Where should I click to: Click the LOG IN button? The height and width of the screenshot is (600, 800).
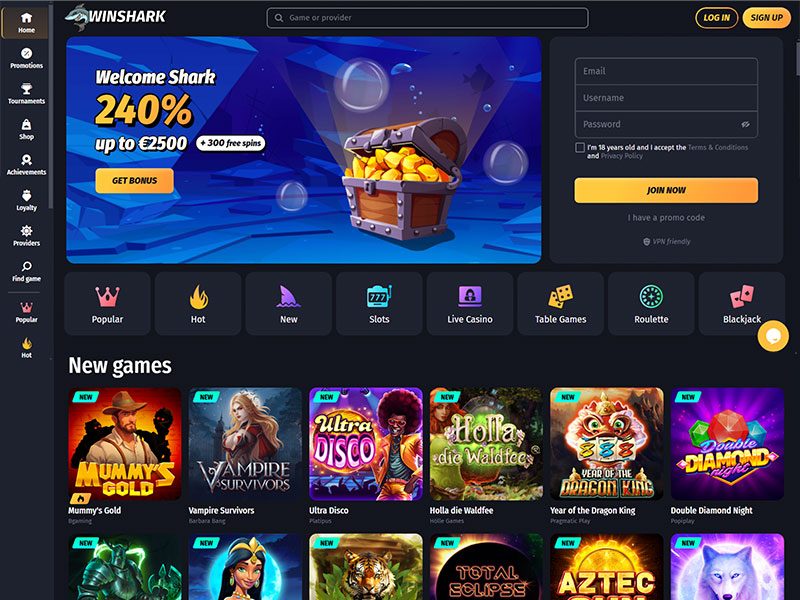click(x=716, y=18)
